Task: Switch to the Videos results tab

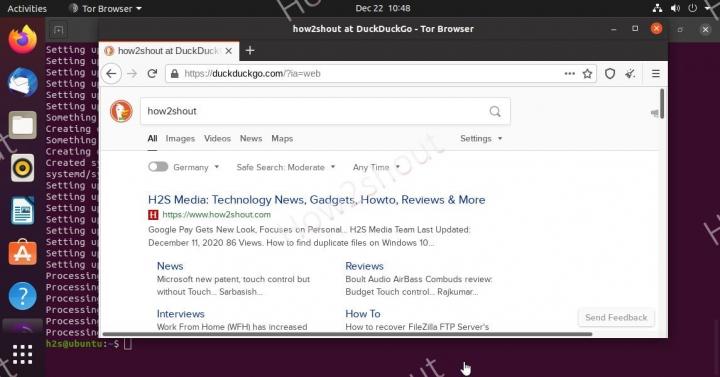Action: [x=217, y=138]
